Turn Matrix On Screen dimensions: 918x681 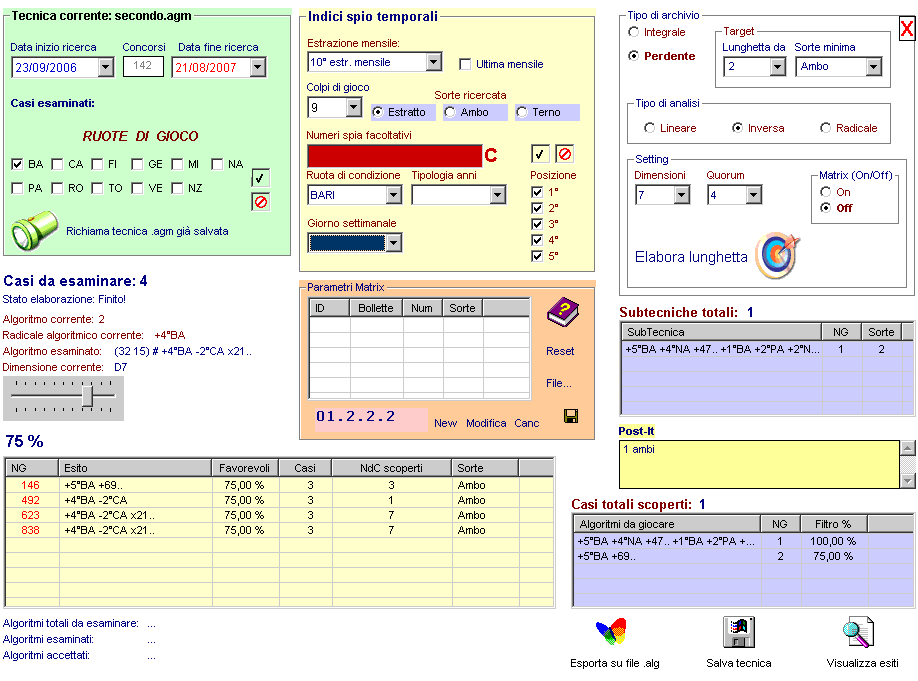click(x=825, y=191)
